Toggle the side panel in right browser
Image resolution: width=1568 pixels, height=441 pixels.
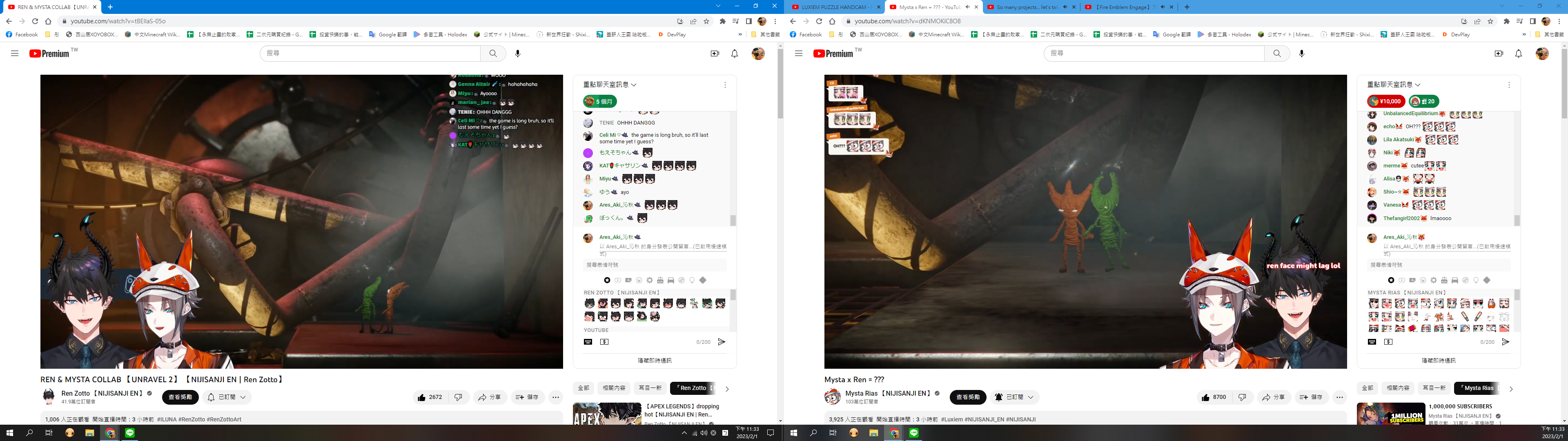click(1533, 21)
